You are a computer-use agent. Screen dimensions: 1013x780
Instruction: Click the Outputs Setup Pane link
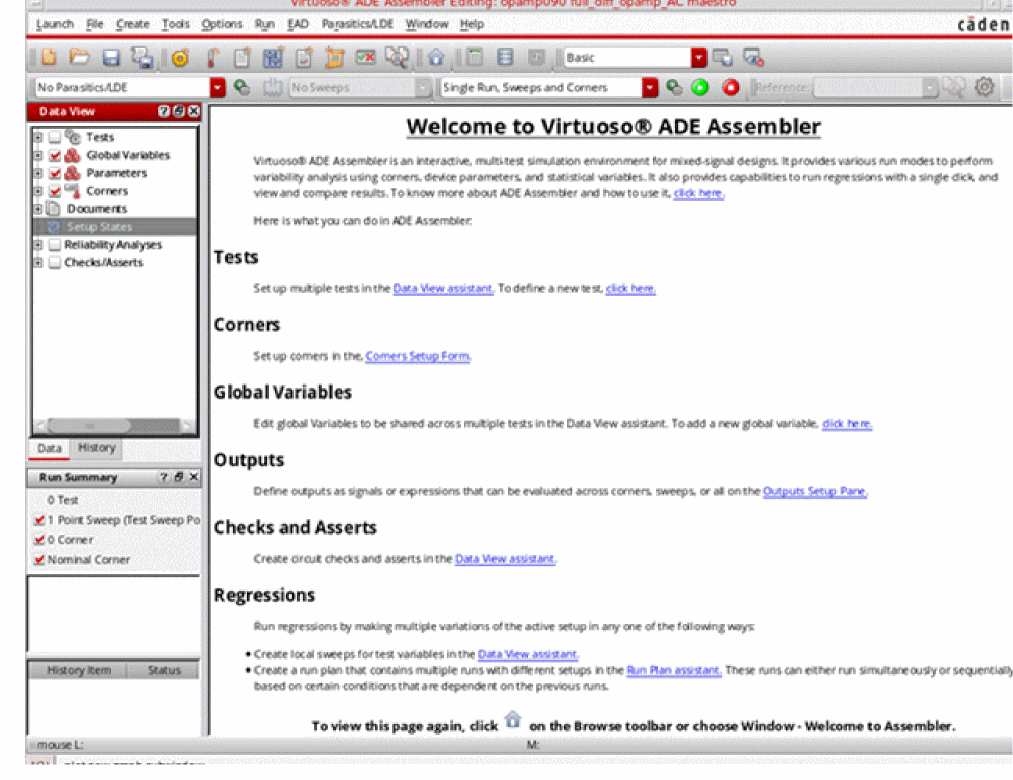click(x=815, y=491)
